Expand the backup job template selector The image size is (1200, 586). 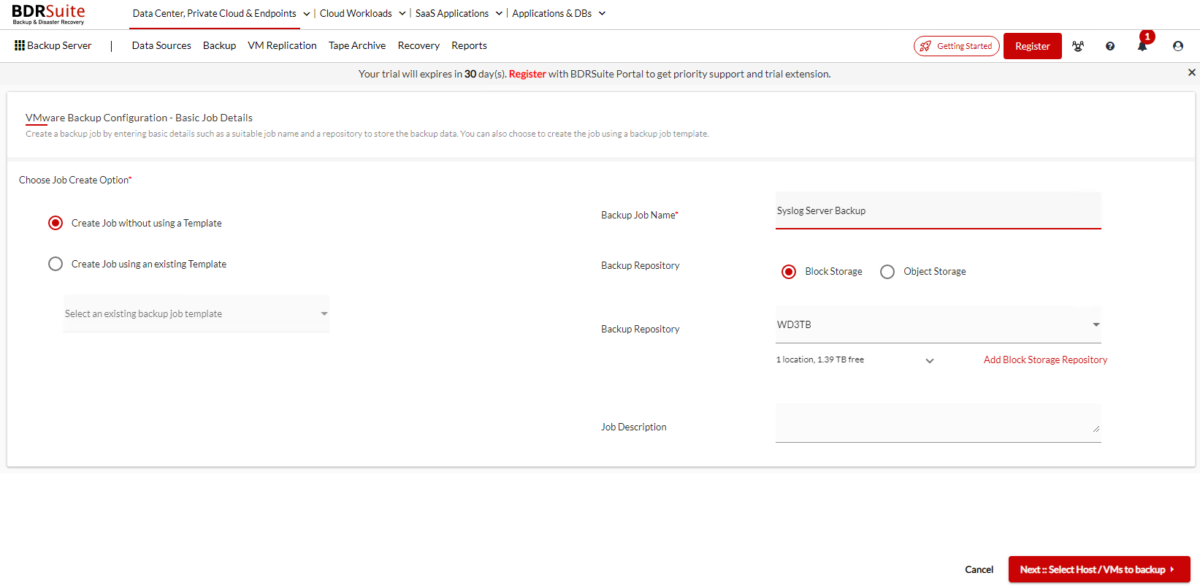(325, 313)
